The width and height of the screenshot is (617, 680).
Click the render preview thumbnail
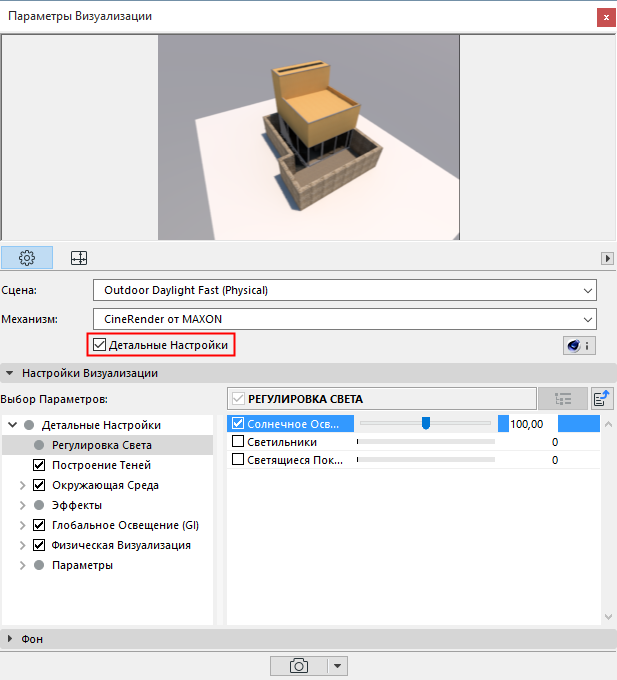coord(309,137)
